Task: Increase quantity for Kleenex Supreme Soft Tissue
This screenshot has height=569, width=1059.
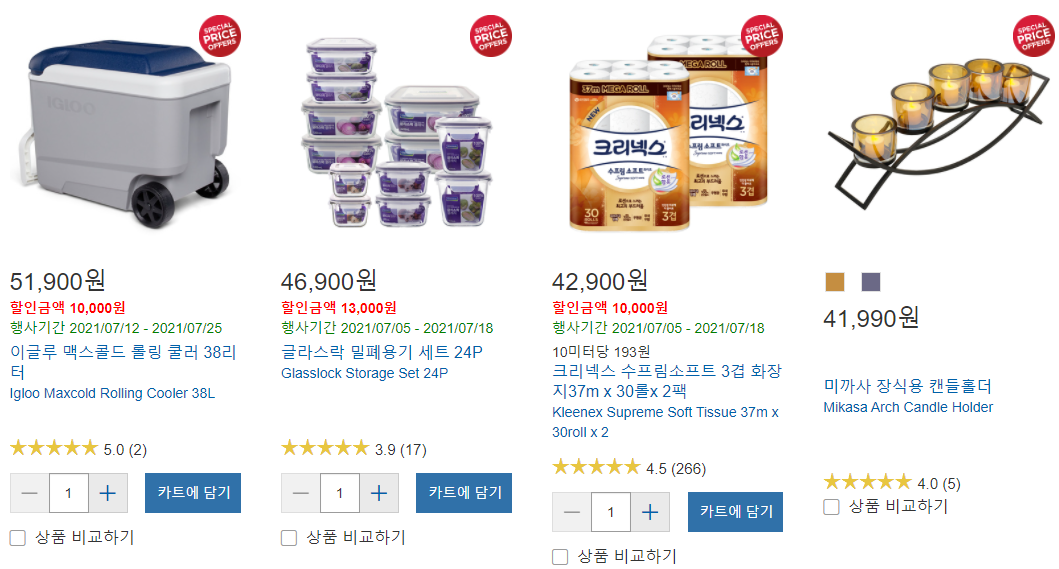Action: 650,512
